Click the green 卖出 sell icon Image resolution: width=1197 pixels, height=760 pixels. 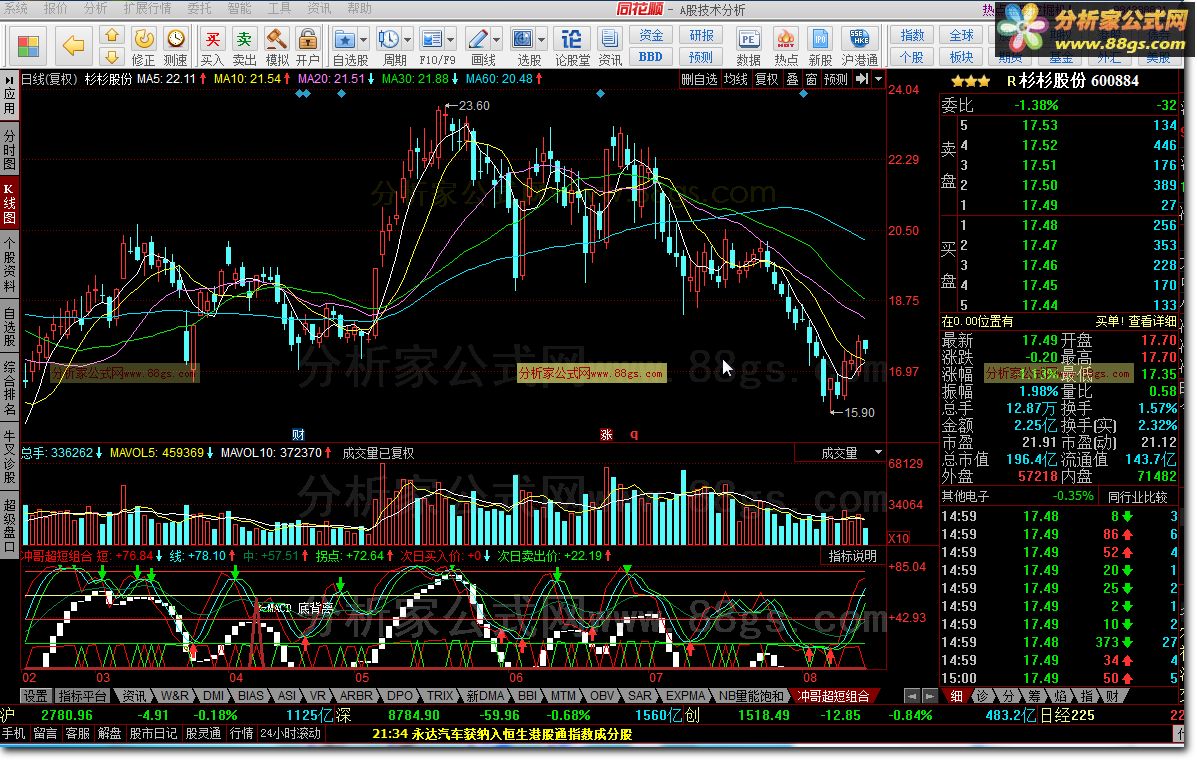(x=244, y=47)
